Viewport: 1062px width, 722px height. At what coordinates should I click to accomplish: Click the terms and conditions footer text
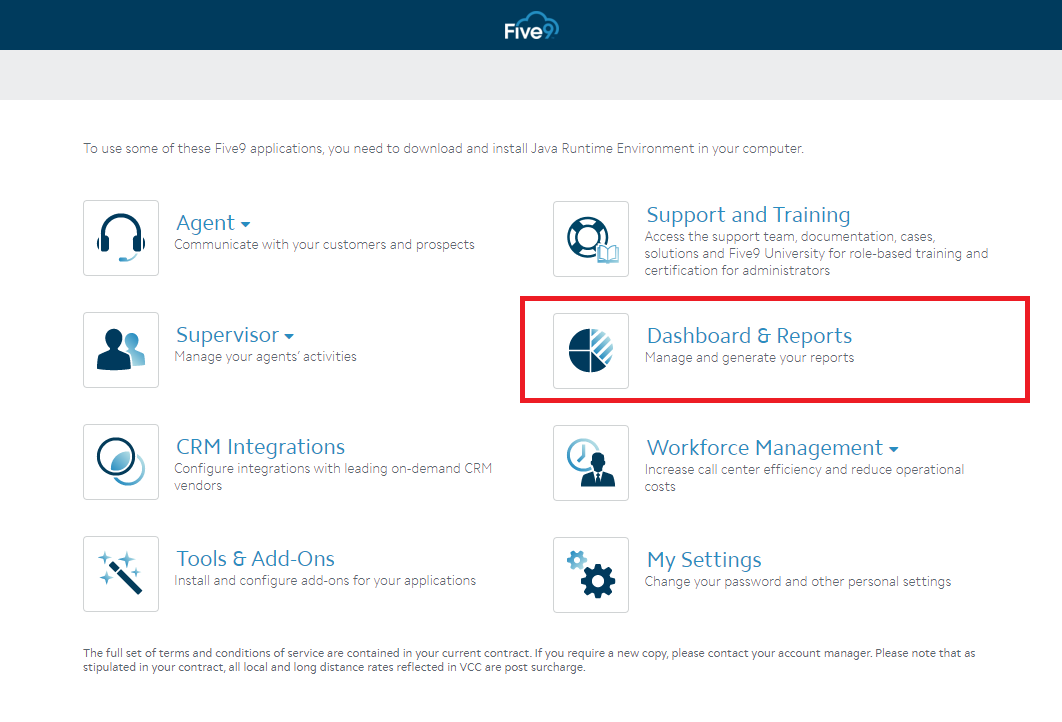click(x=529, y=660)
